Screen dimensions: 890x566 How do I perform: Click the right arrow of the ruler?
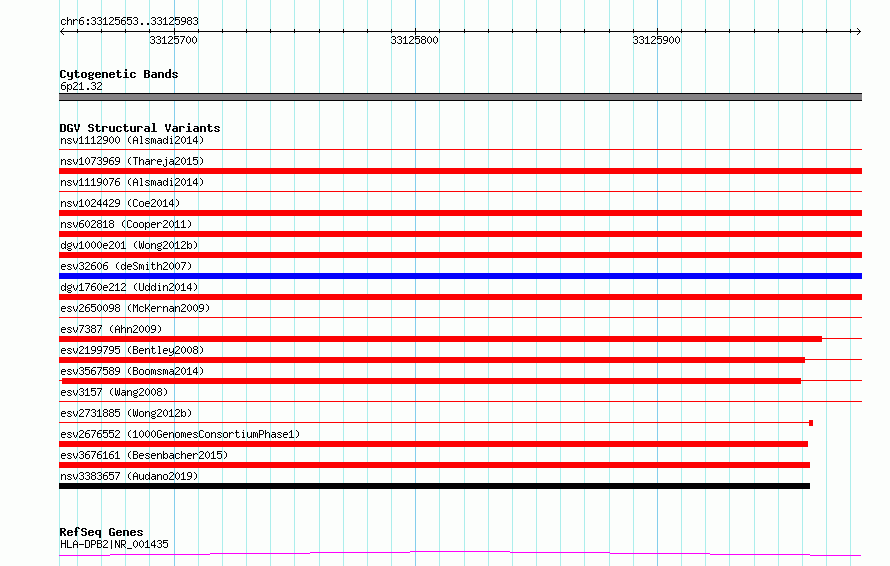coord(858,31)
